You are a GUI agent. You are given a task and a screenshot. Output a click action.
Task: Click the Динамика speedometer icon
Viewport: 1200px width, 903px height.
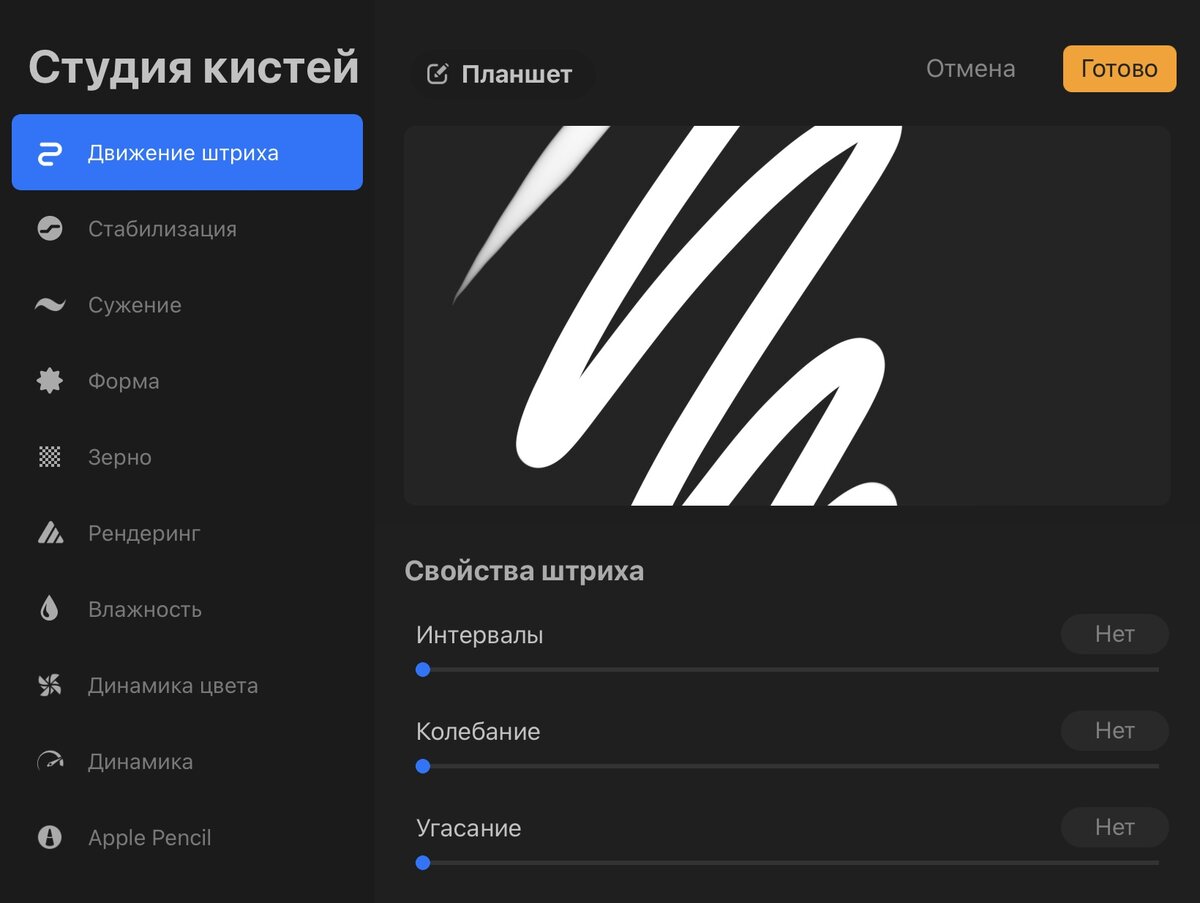tap(48, 761)
